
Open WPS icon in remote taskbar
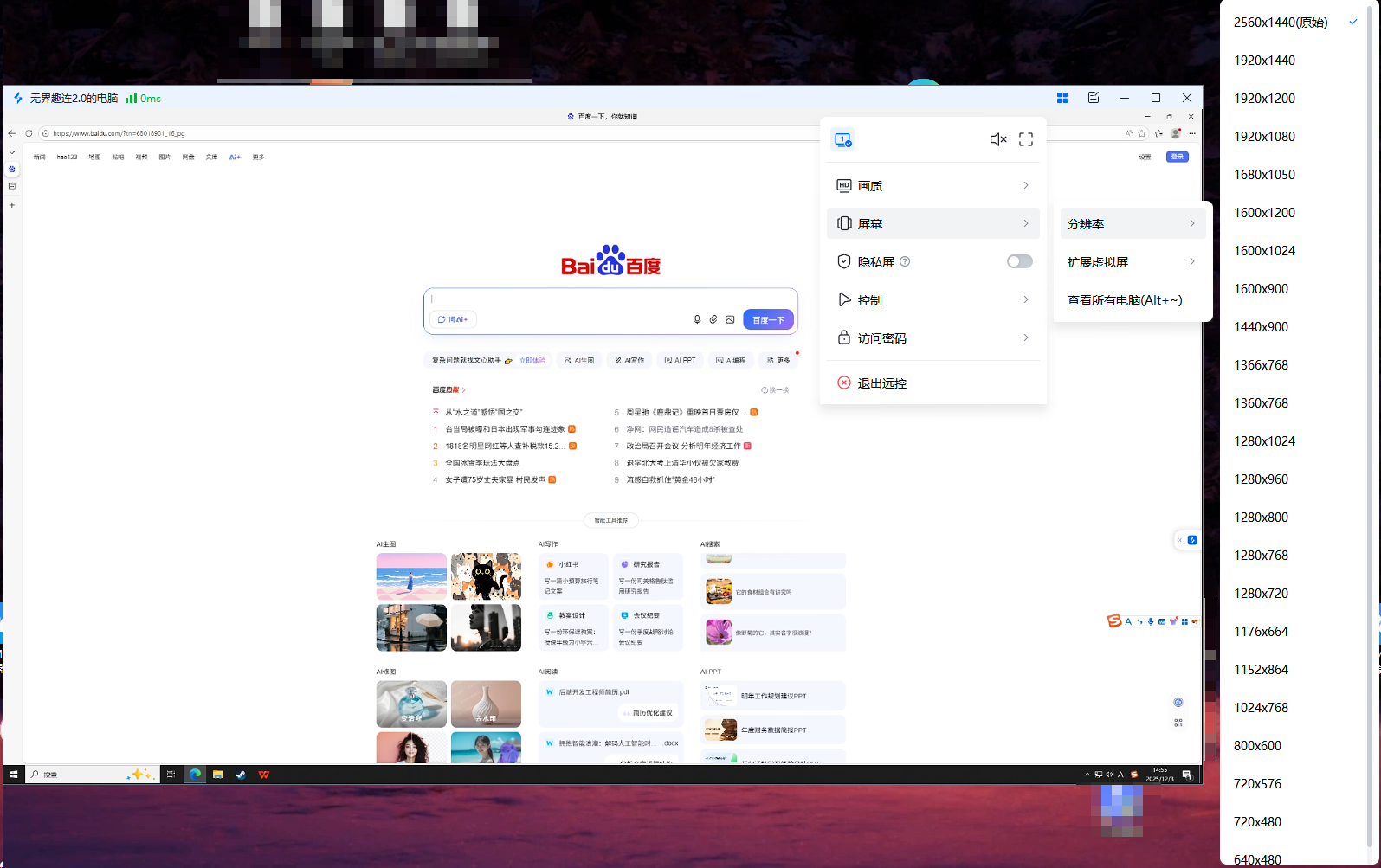tap(263, 775)
